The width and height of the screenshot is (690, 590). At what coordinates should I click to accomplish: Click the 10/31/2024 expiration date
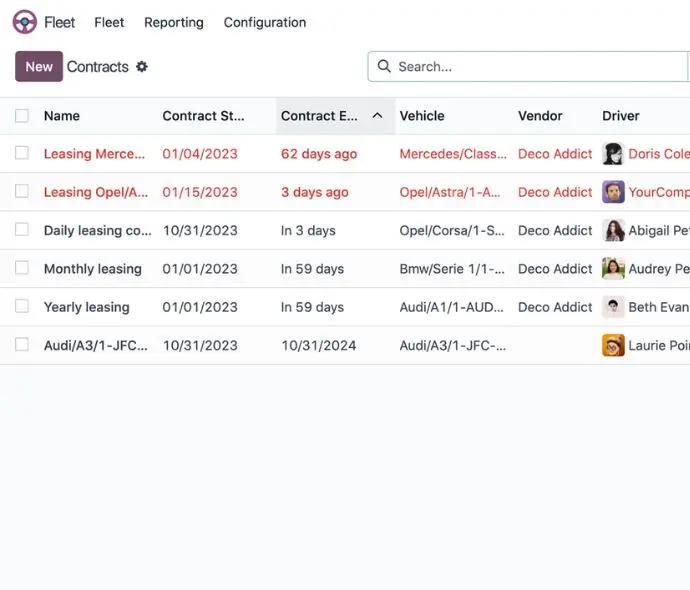tap(319, 345)
